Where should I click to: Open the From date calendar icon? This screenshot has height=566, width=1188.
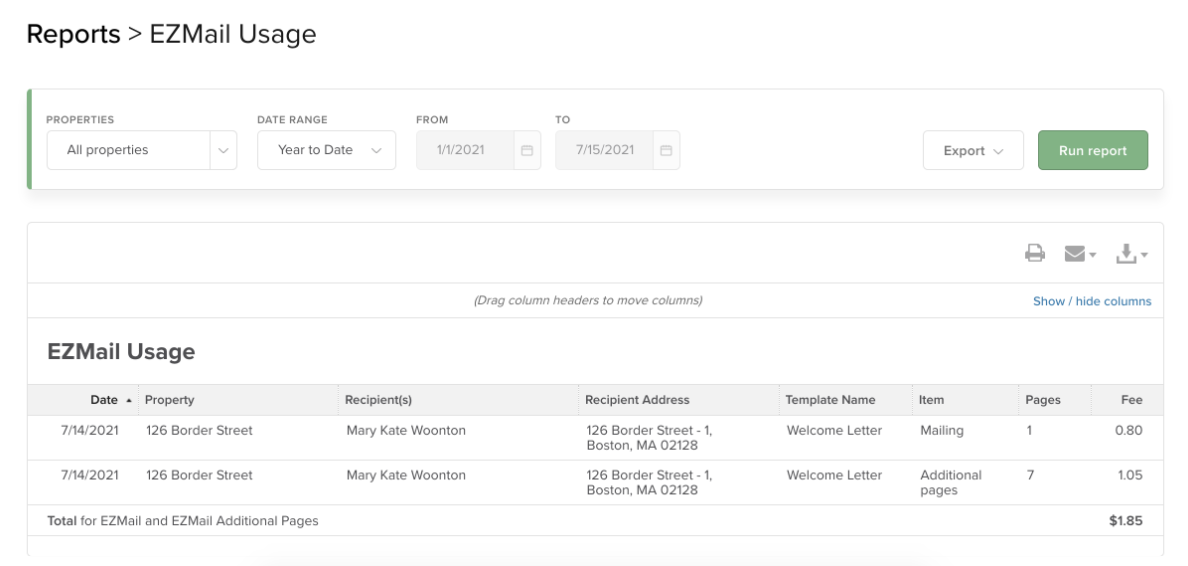coord(526,150)
